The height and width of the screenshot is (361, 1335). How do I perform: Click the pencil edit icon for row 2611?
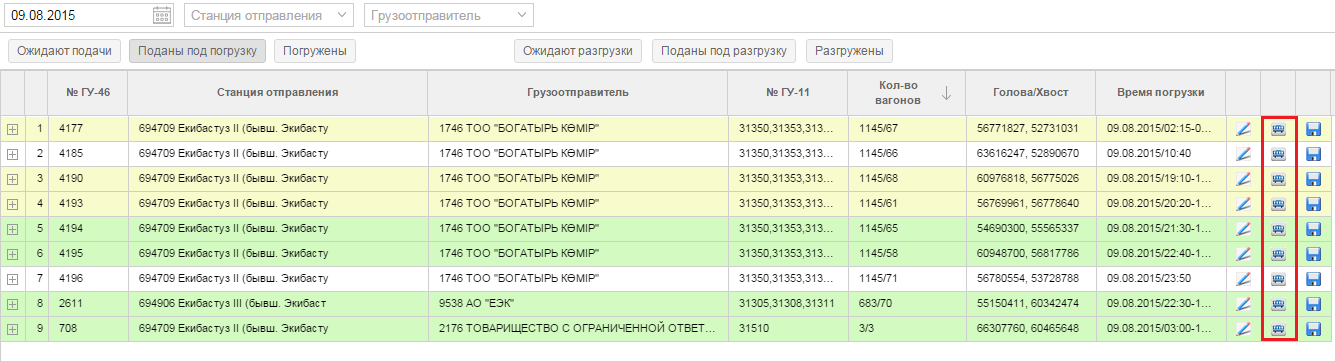[x=1244, y=304]
